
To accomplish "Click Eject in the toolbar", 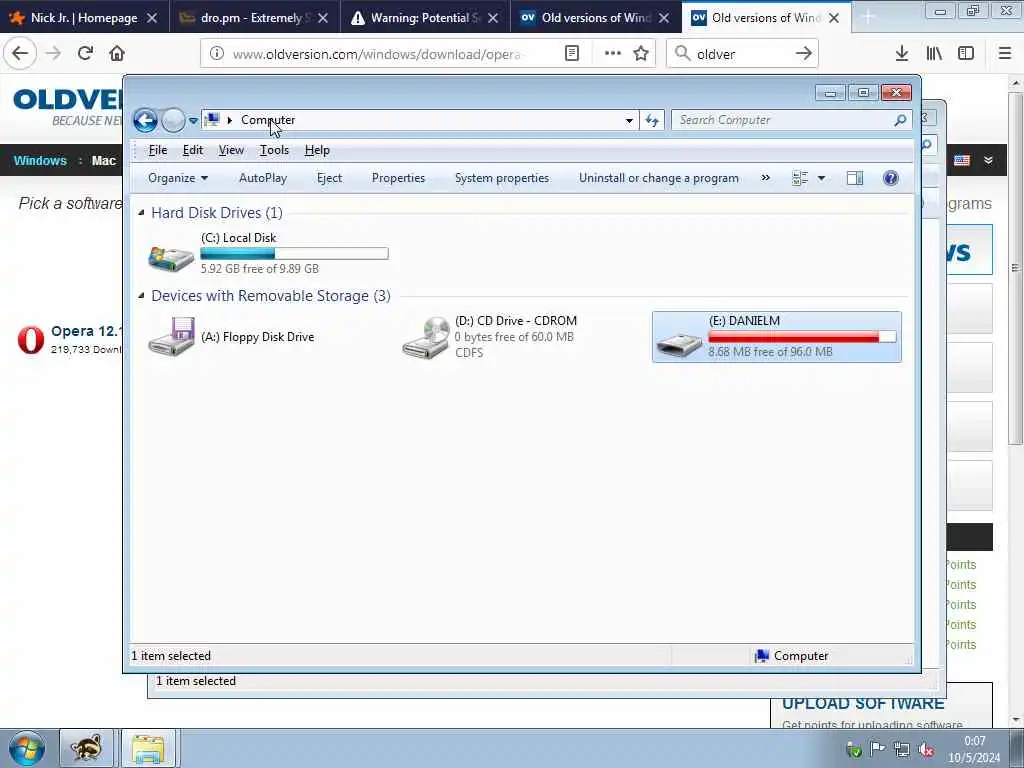I will (329, 178).
